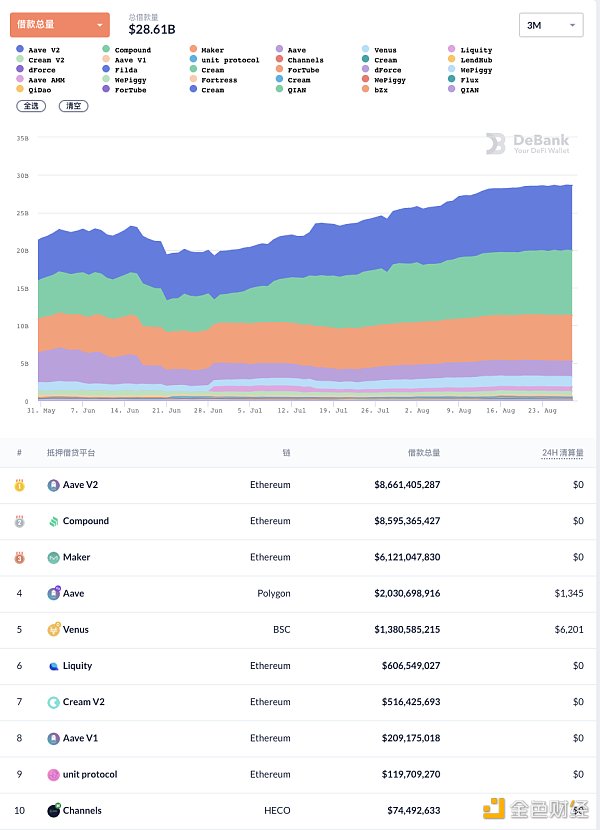Toggle the Liquity series in chart legend

[475, 50]
